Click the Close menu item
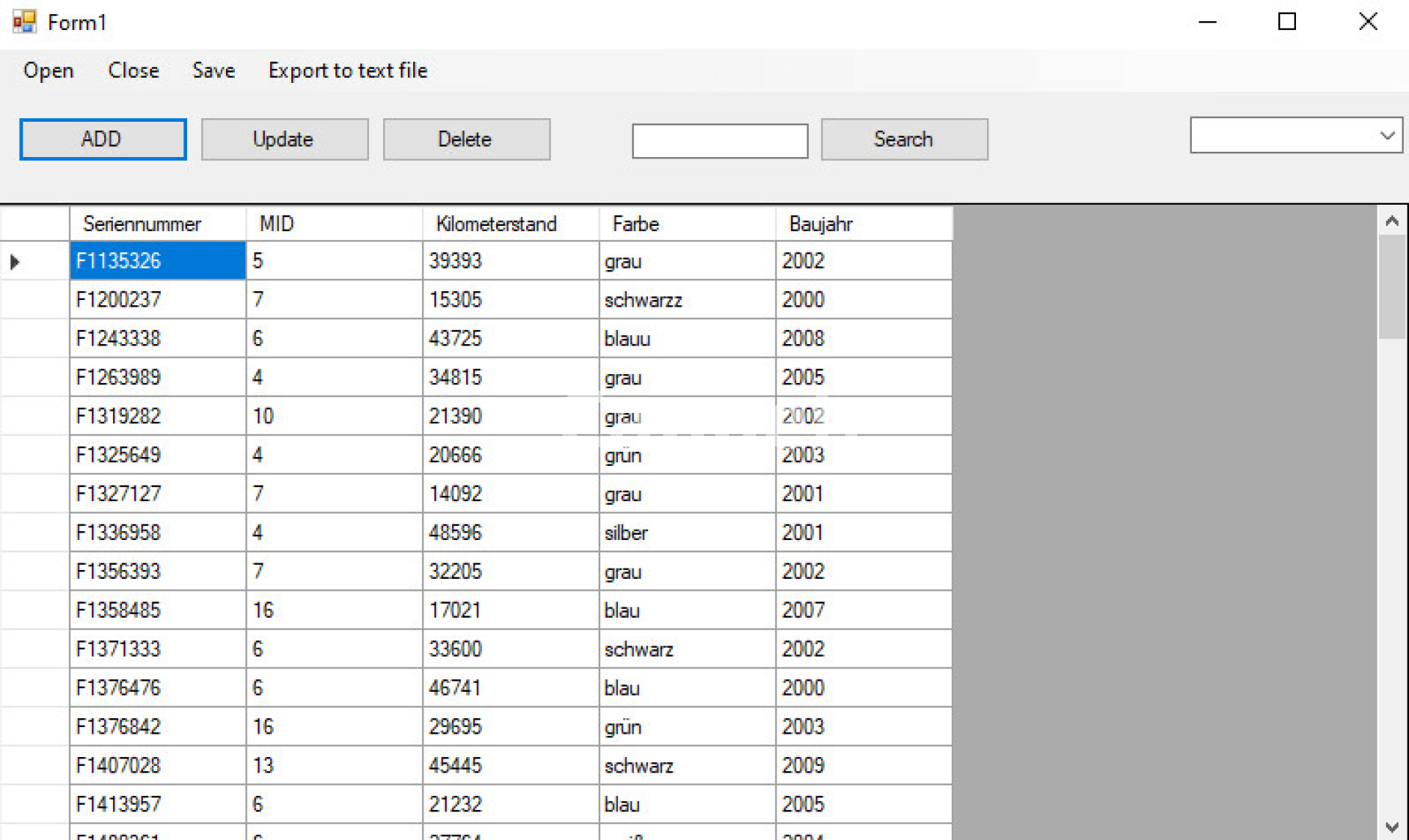The height and width of the screenshot is (840, 1409). tap(133, 70)
